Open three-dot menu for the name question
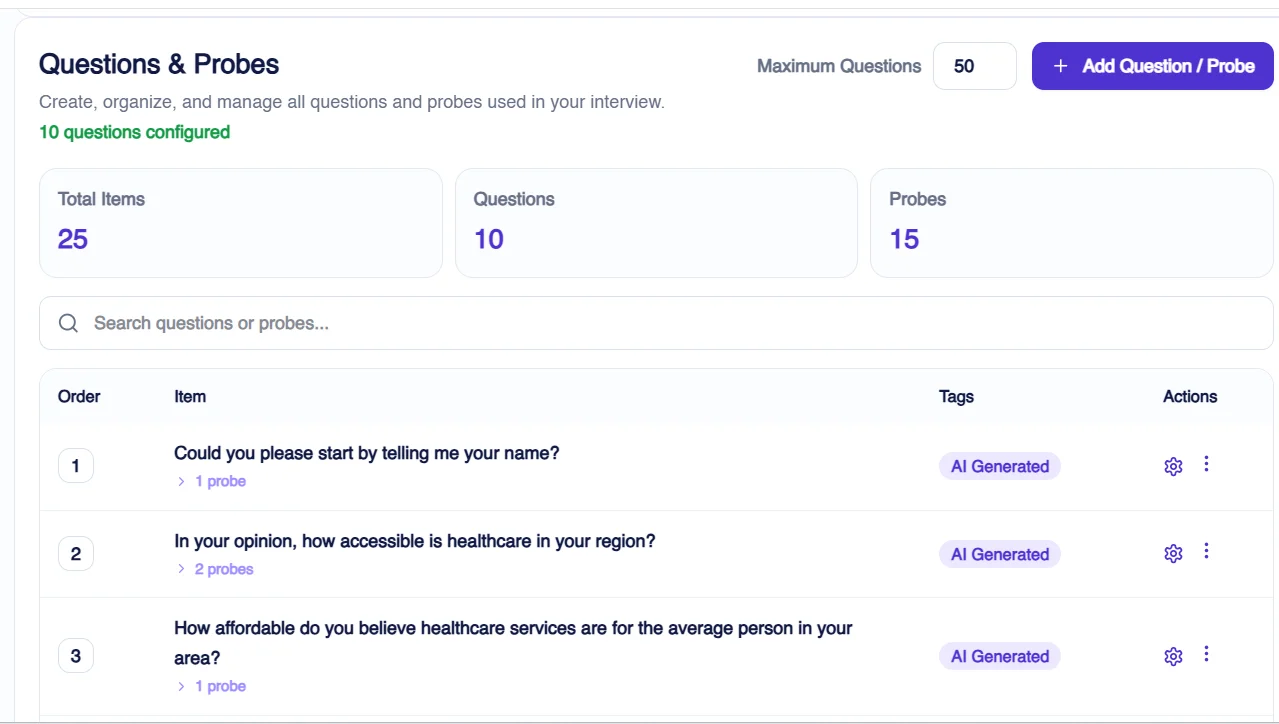The image size is (1279, 724). [x=1206, y=464]
